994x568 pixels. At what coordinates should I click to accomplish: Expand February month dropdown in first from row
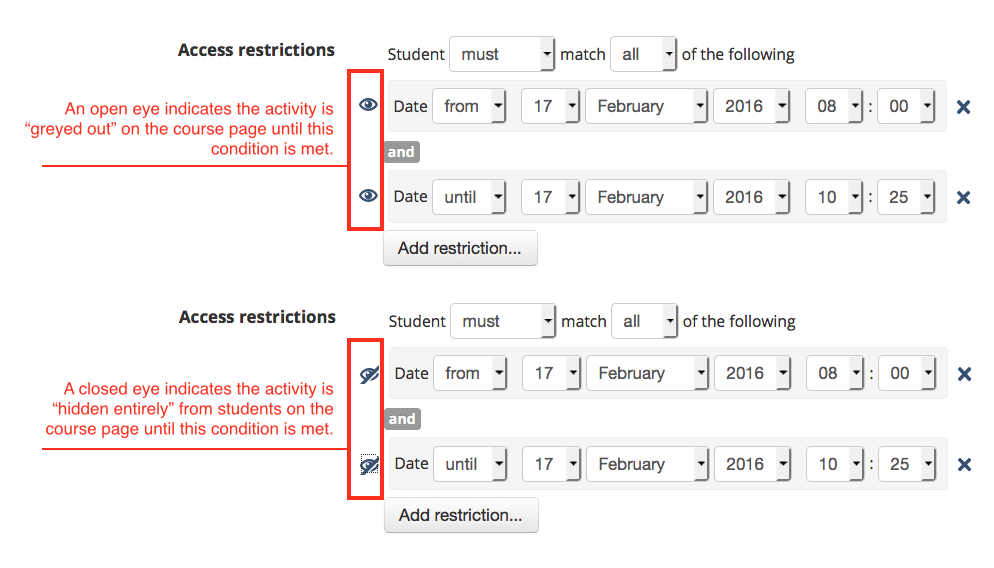tap(646, 106)
